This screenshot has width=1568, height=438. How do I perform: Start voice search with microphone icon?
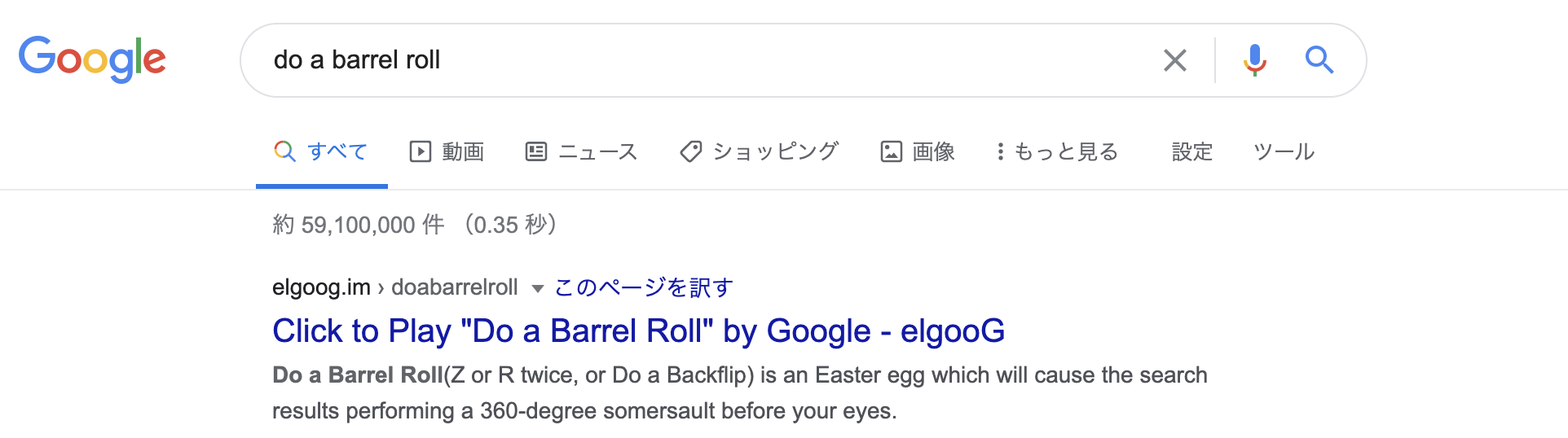[x=1255, y=60]
